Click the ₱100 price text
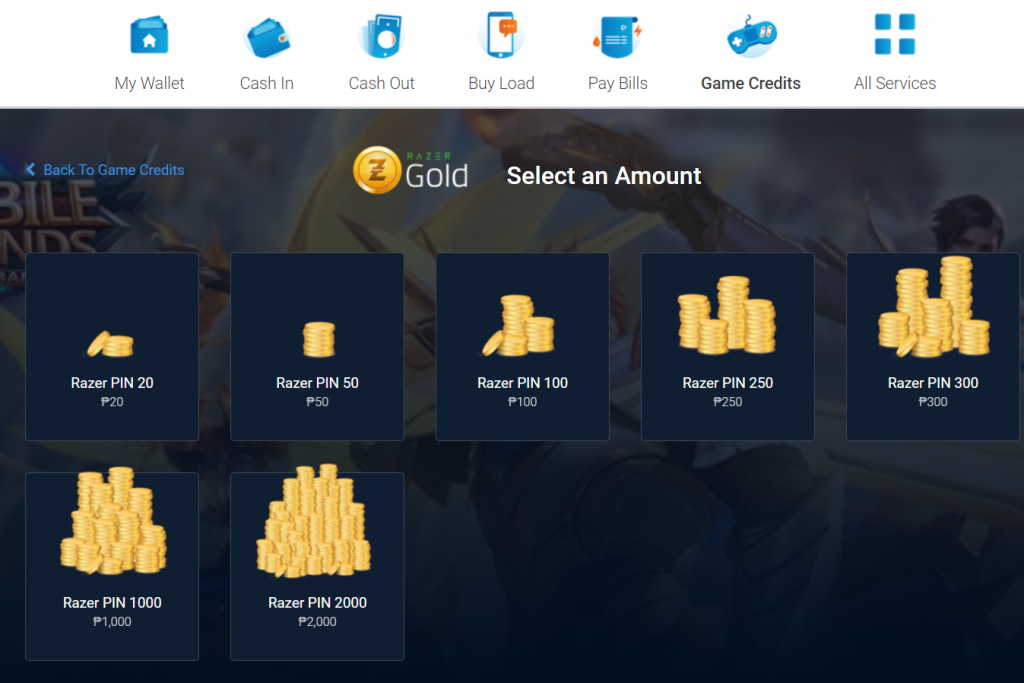This screenshot has height=683, width=1024. click(x=522, y=402)
